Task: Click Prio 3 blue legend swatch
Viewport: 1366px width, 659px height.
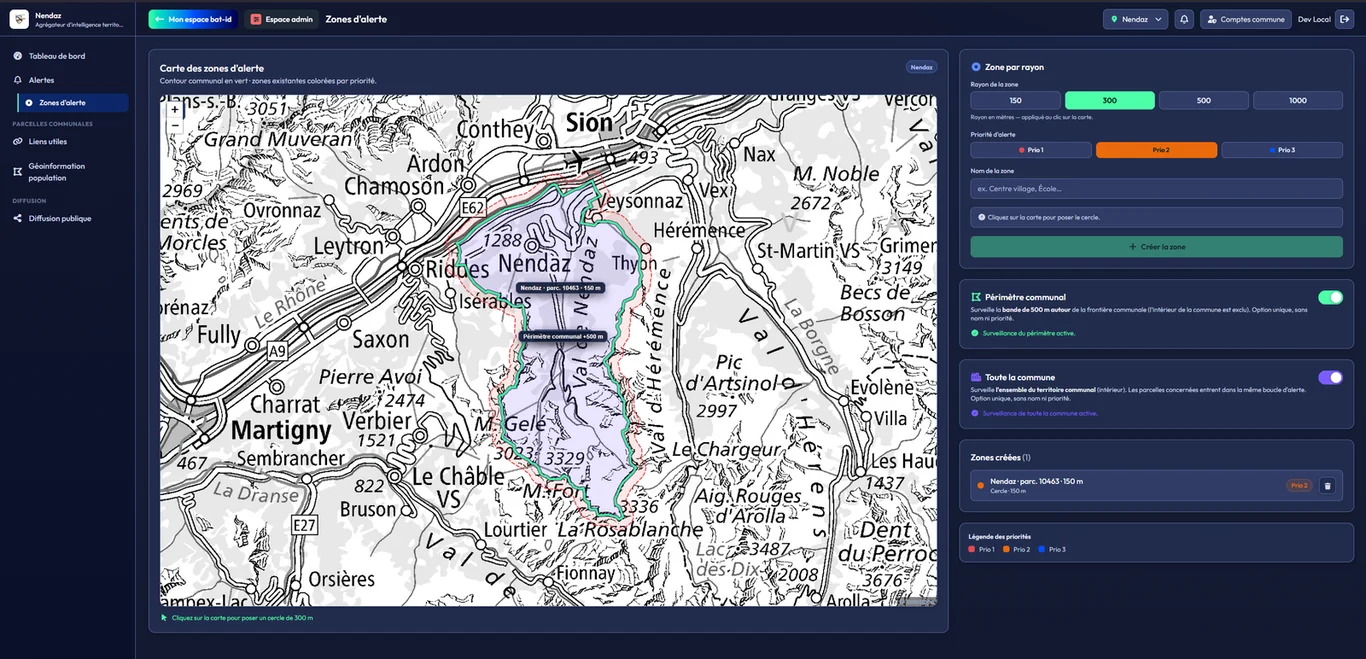Action: [1042, 550]
